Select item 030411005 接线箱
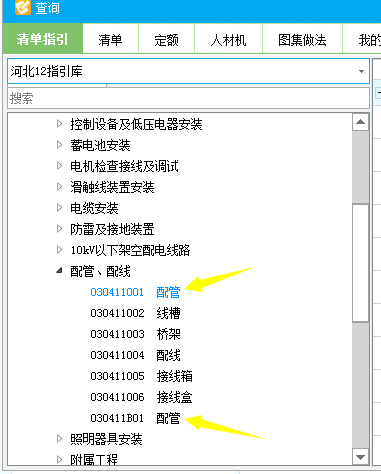 pos(141,376)
